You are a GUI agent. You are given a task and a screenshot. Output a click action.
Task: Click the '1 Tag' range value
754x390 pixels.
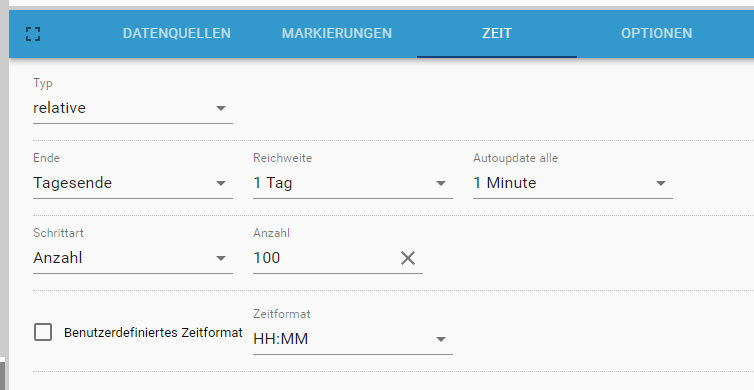point(273,183)
